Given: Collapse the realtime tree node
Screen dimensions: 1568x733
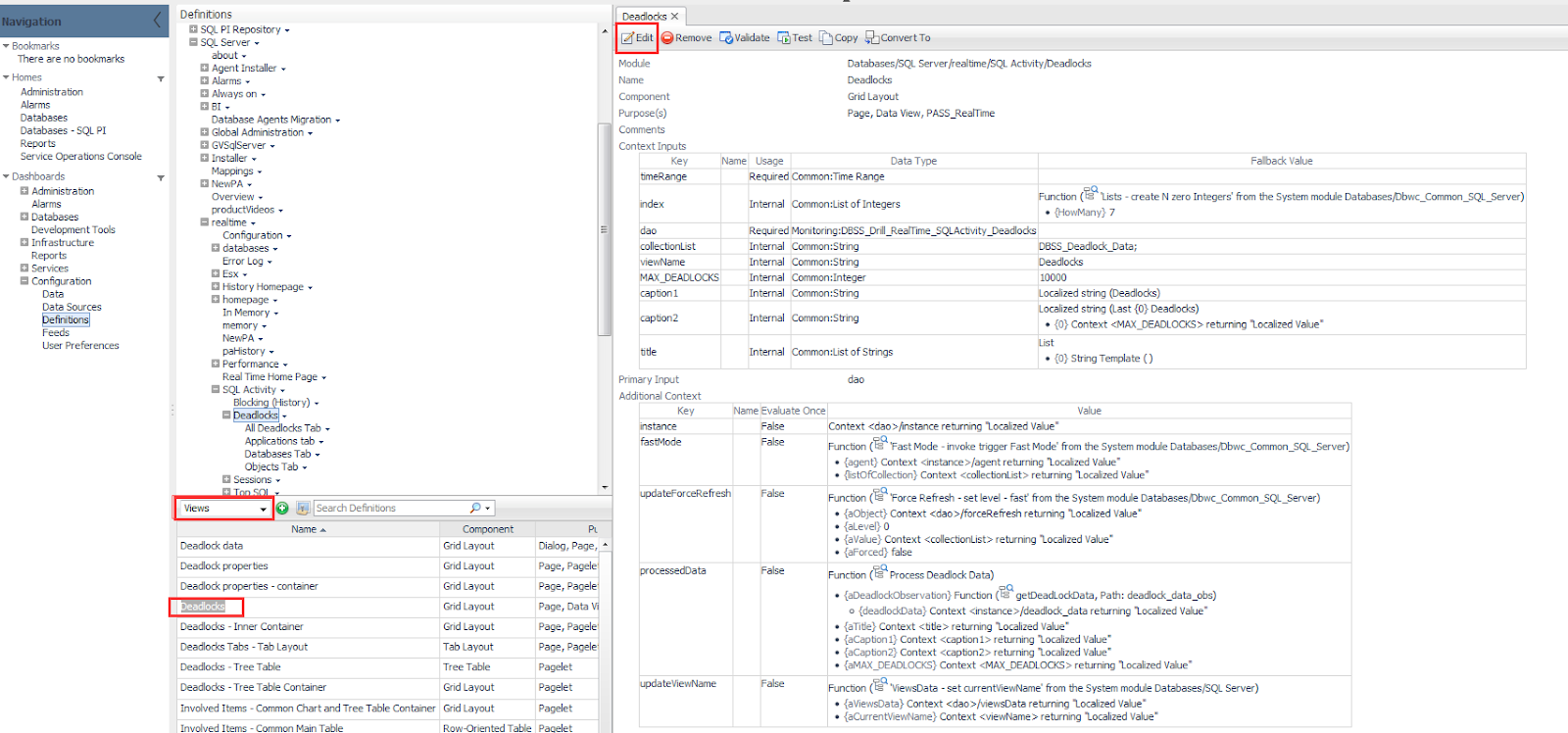Looking at the screenshot, I should (x=205, y=222).
